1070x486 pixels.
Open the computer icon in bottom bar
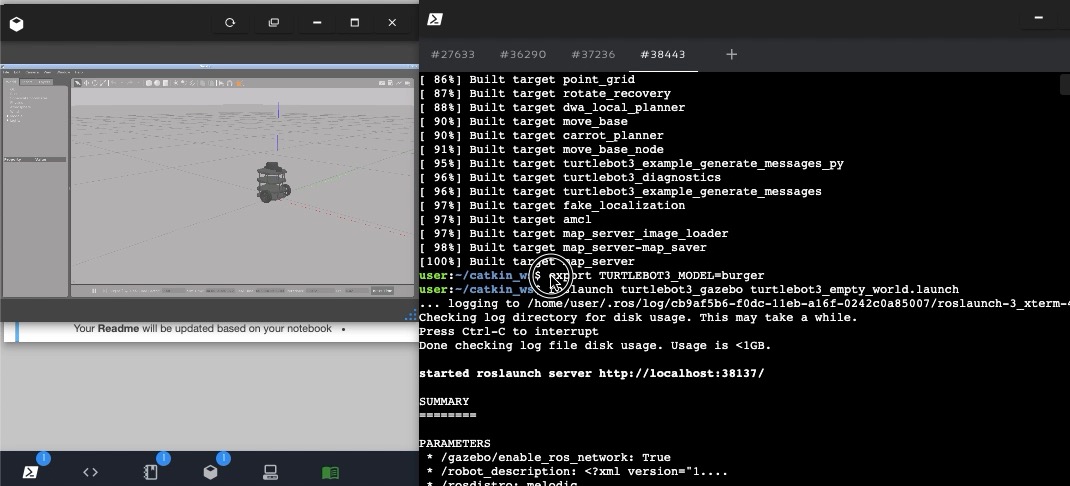click(270, 472)
